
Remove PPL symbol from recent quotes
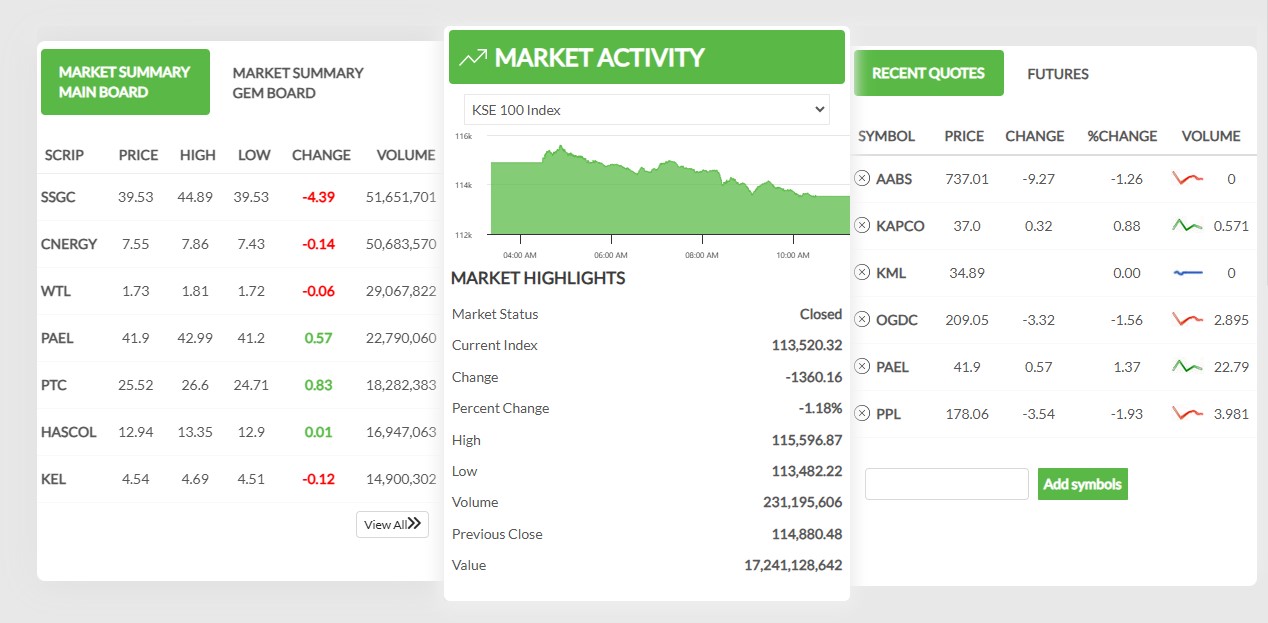[862, 413]
